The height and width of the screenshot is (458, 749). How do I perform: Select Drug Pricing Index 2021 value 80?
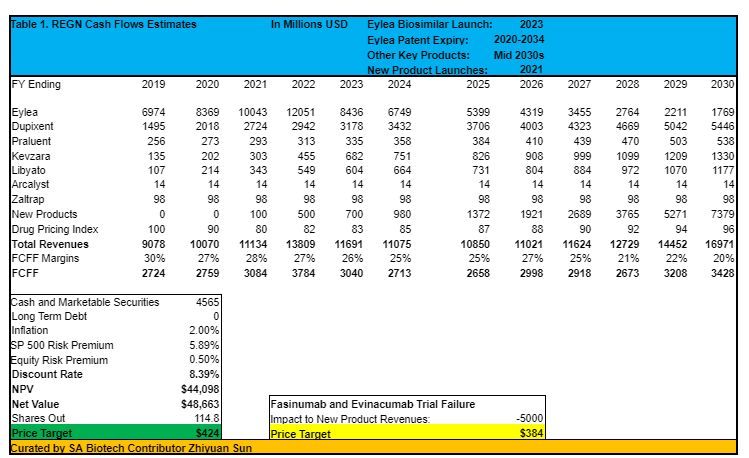pos(261,229)
